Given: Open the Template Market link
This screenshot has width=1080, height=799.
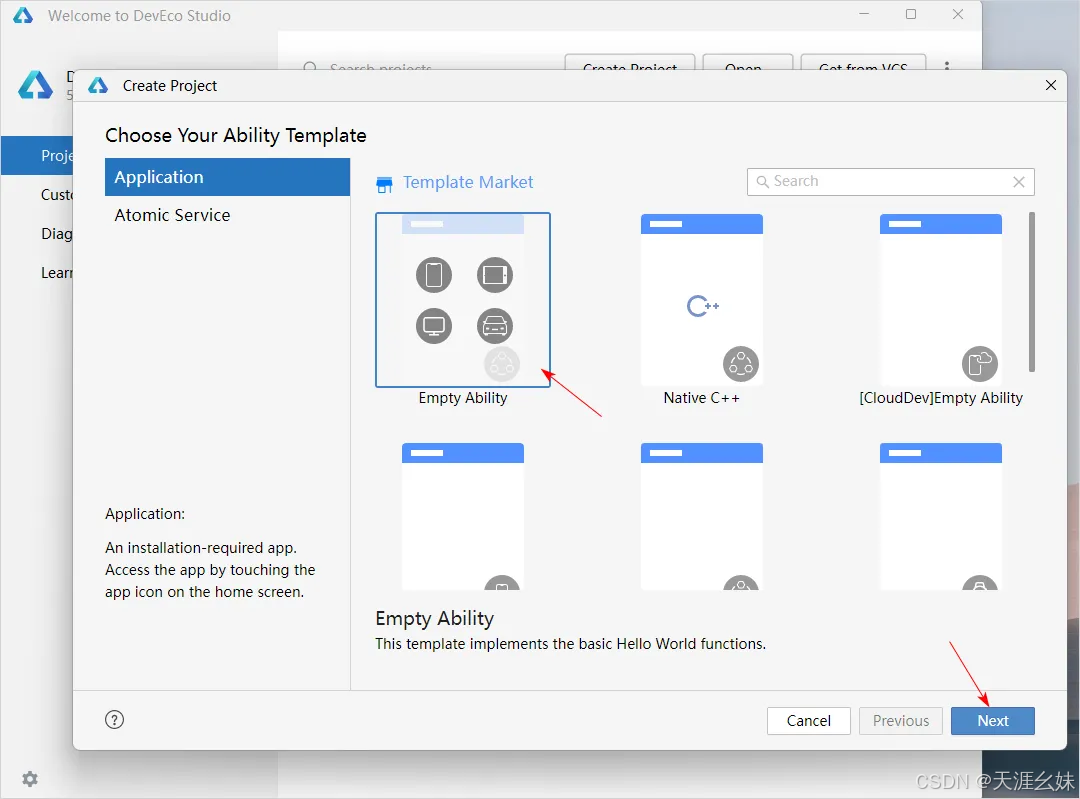Looking at the screenshot, I should pyautogui.click(x=468, y=182).
